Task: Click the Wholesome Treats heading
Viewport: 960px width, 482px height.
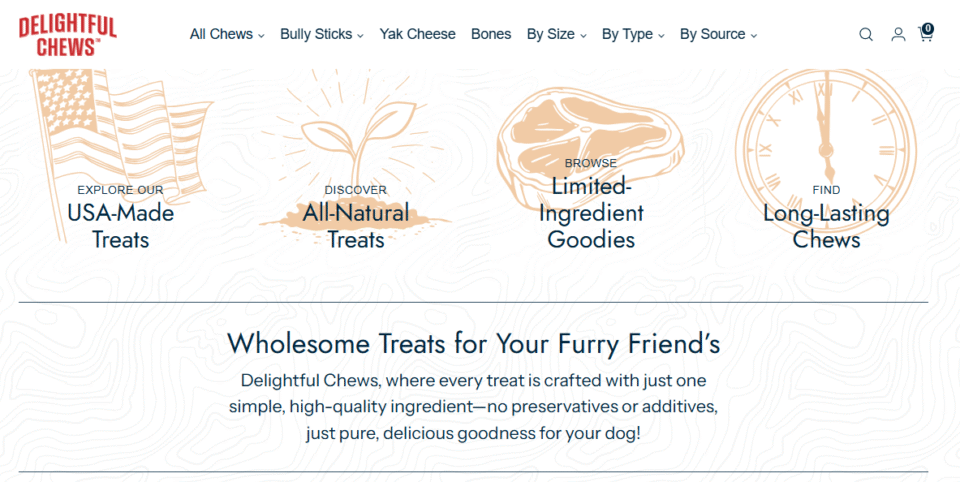Action: [473, 344]
